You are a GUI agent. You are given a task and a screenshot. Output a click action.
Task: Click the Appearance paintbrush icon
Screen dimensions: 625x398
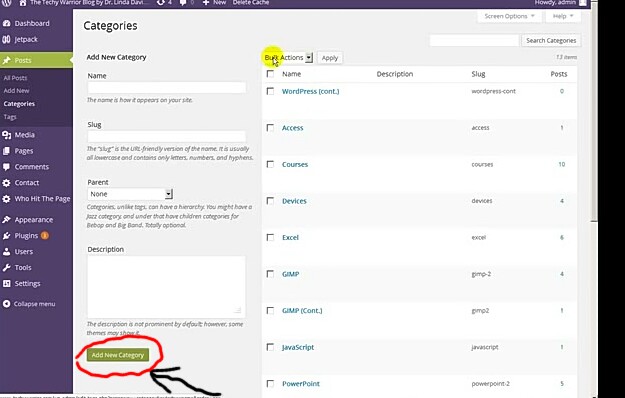[x=6, y=220]
